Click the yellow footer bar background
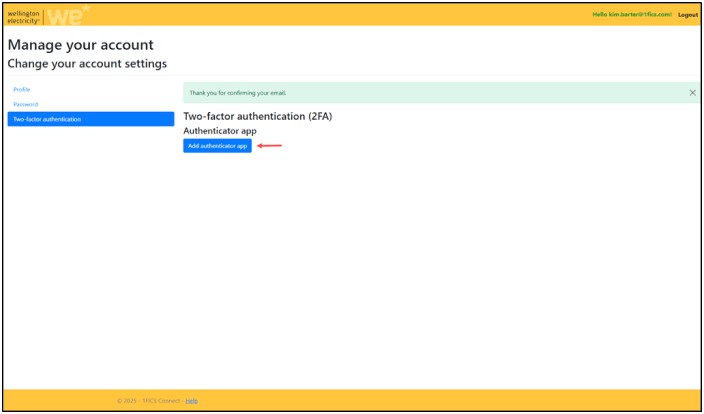 point(450,400)
